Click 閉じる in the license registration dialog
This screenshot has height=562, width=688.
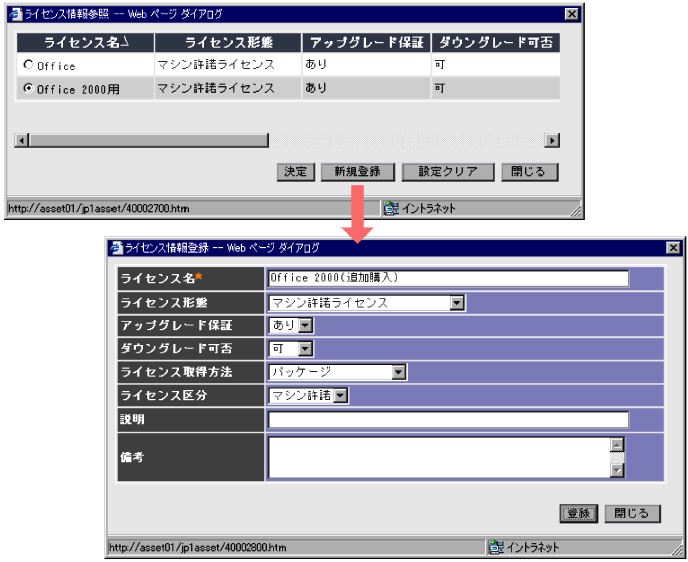click(632, 513)
